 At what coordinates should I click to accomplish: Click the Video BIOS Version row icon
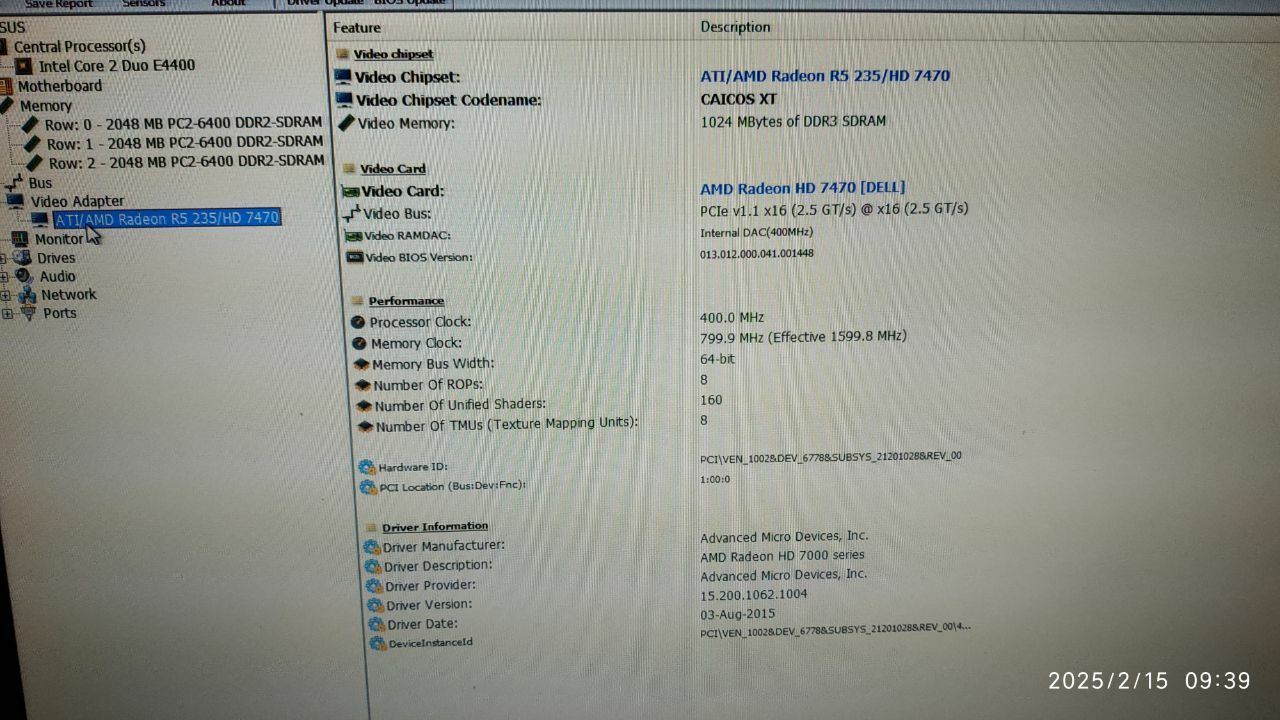pos(354,257)
